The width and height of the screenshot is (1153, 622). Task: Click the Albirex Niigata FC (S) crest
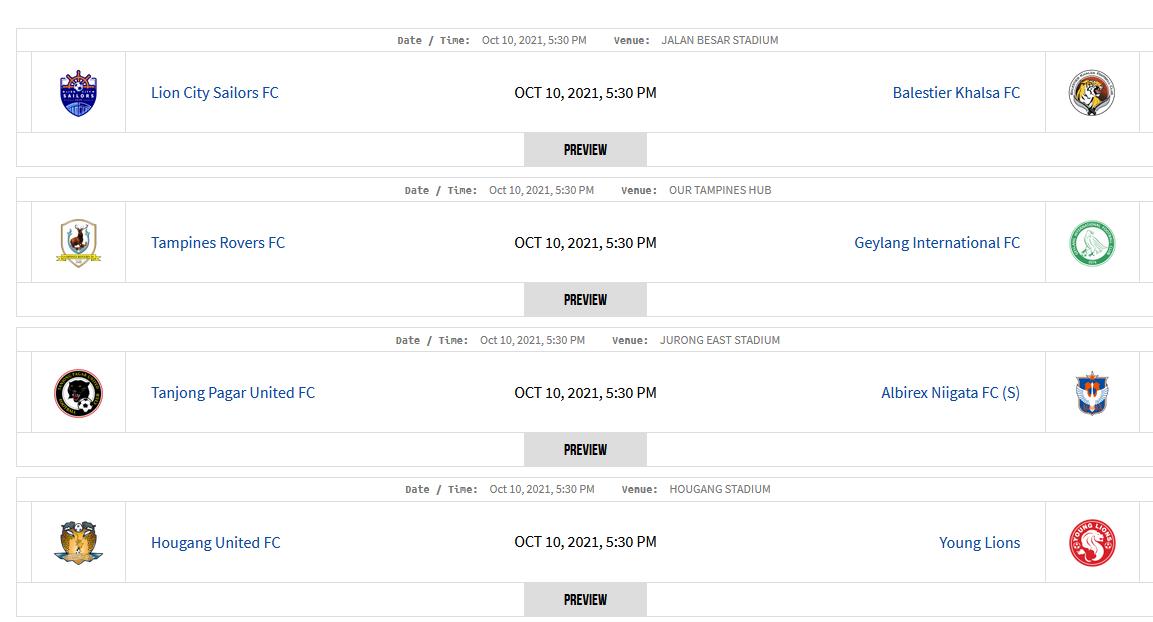tap(1092, 393)
